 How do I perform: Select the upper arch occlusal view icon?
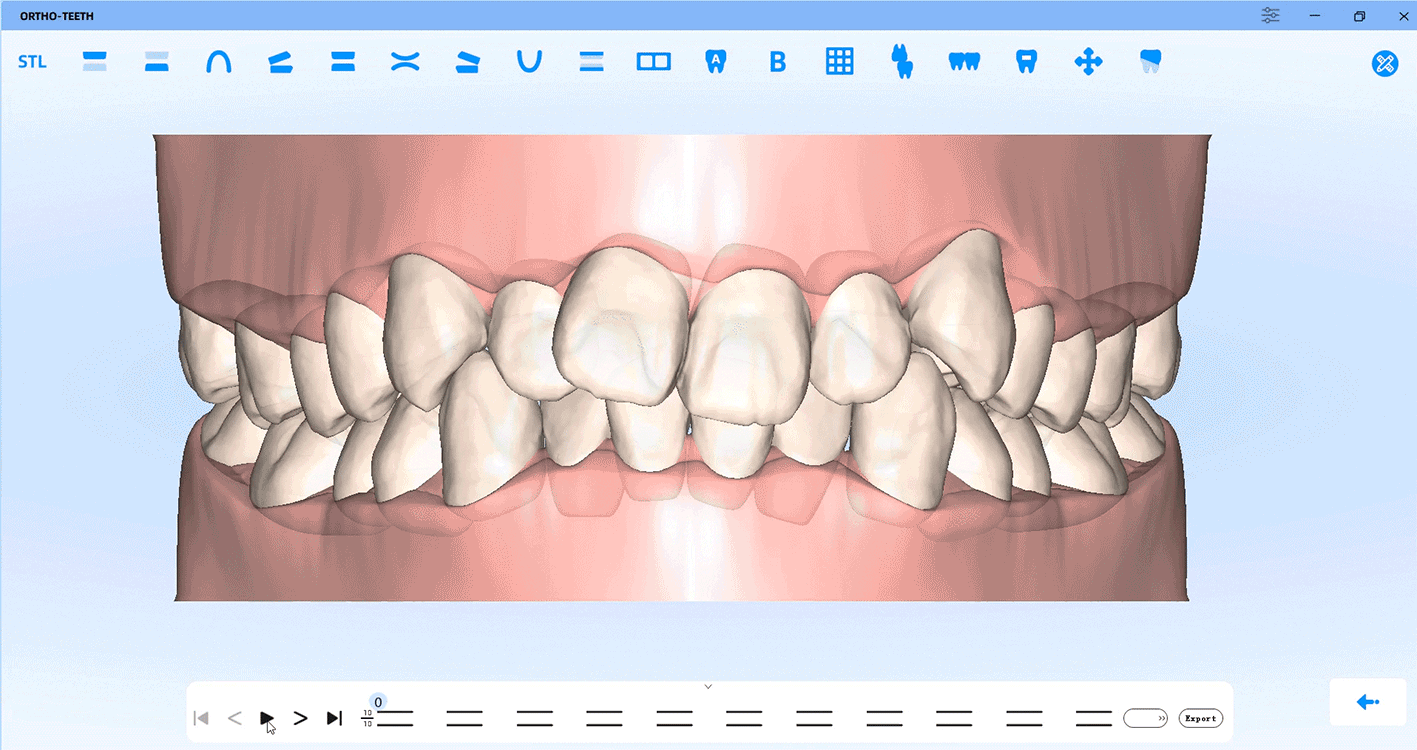(218, 62)
